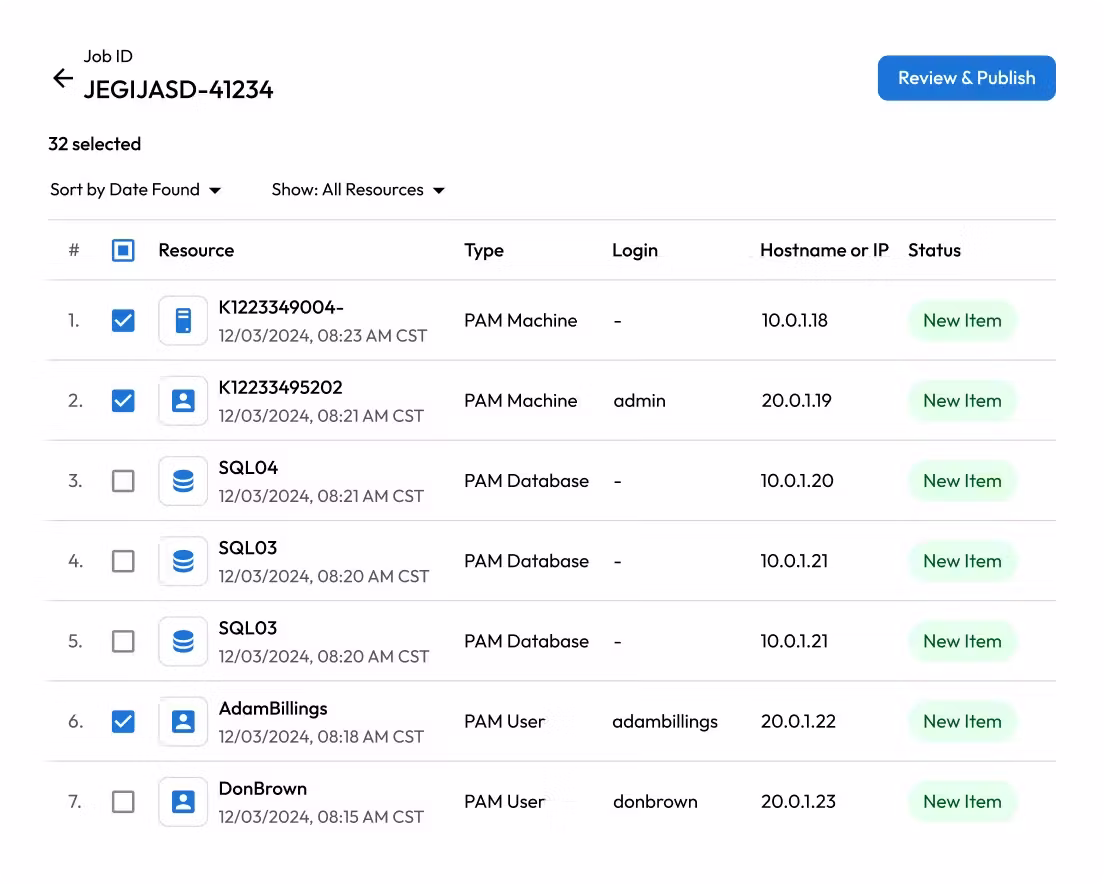This screenshot has height=884, width=1104.
Task: Click the database icon for SQL04
Action: [183, 481]
